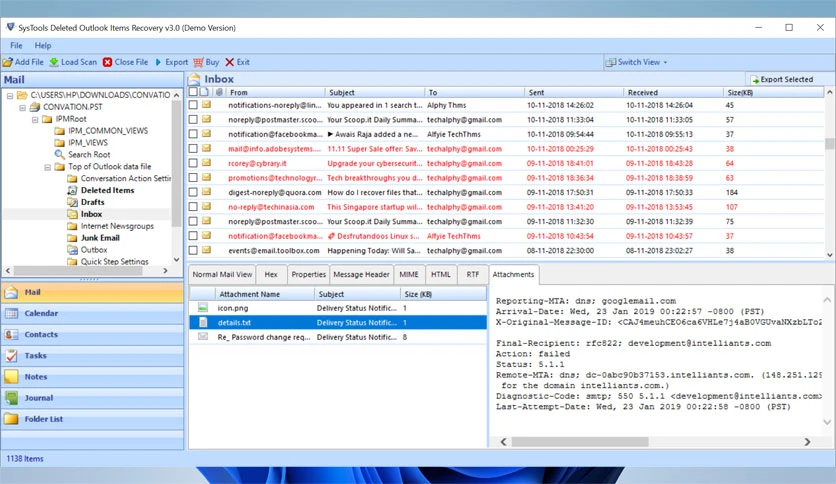Open the File menu
Image resolution: width=836 pixels, height=484 pixels.
pyautogui.click(x=16, y=46)
